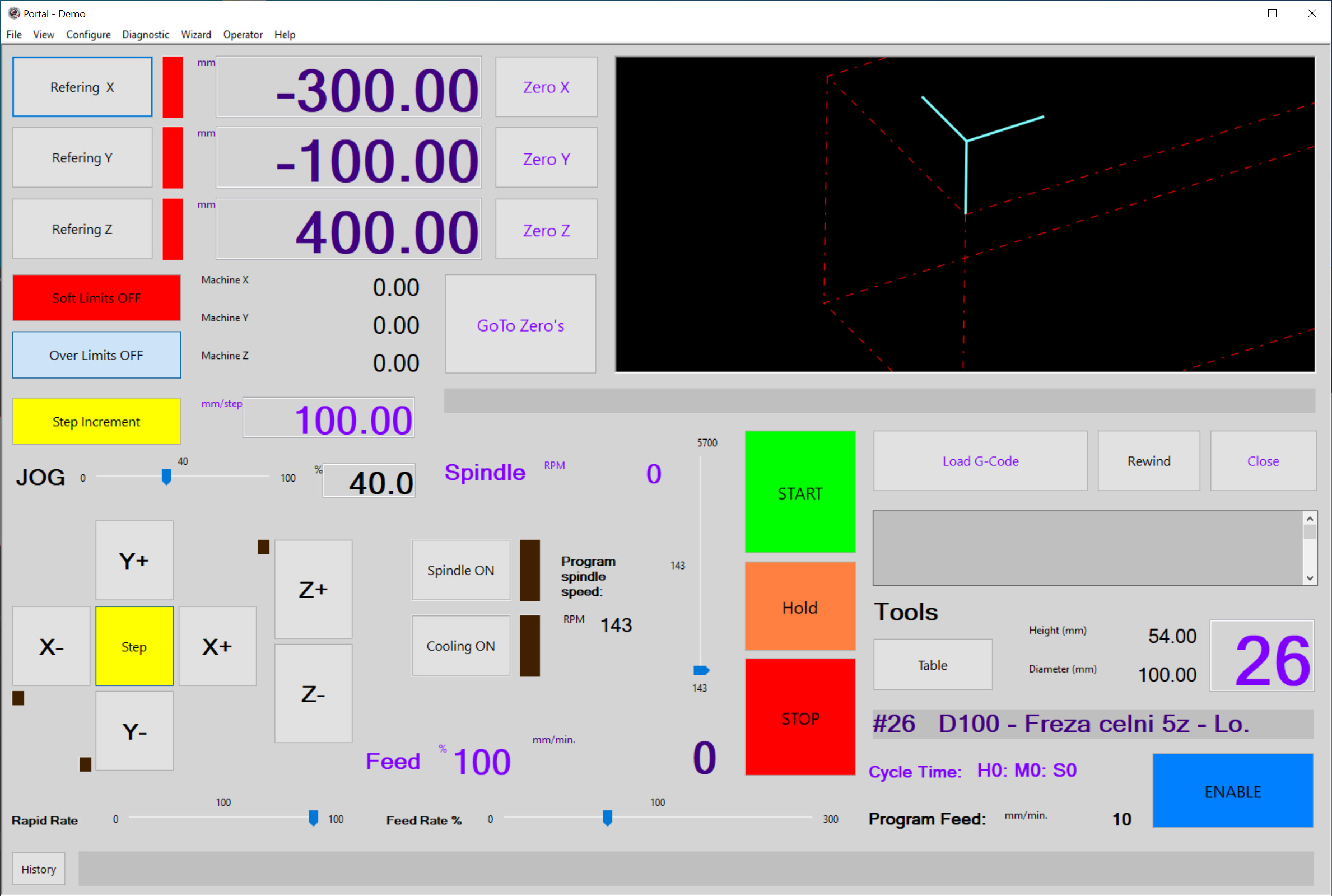Click the step increment 100.00 field
This screenshot has height=896, width=1332.
click(329, 419)
